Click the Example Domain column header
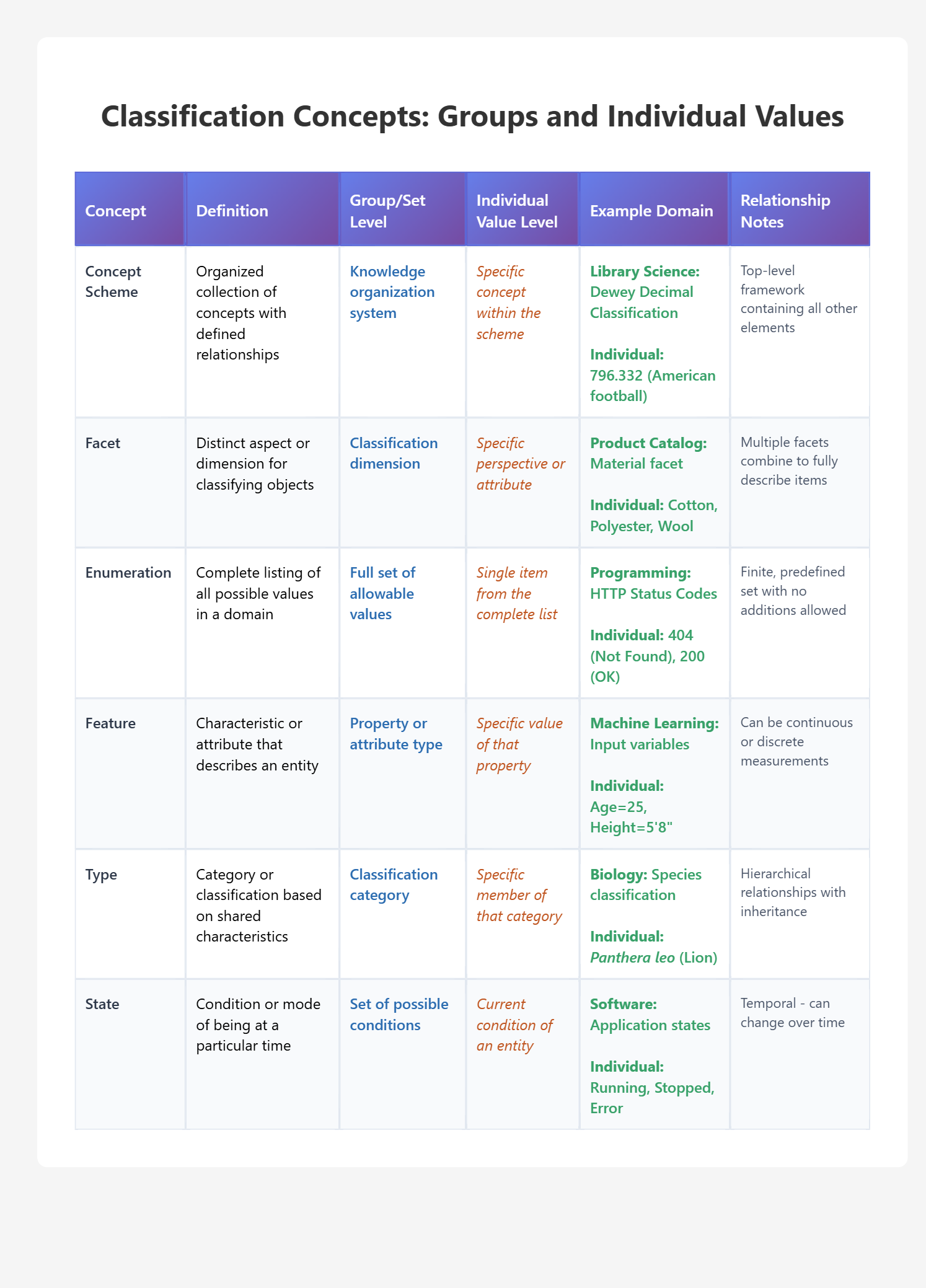Viewport: 926px width, 1288px height. [651, 211]
